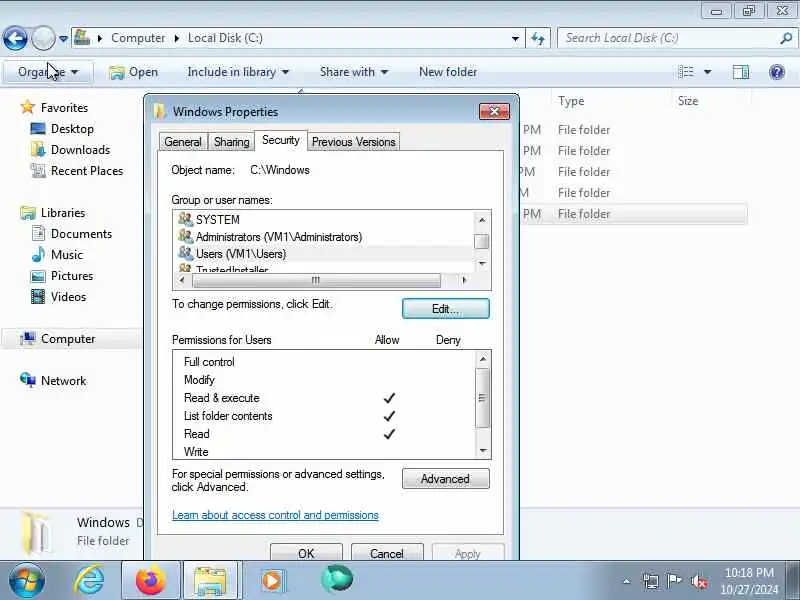Open access control and permissions link
This screenshot has width=800, height=600.
point(275,515)
